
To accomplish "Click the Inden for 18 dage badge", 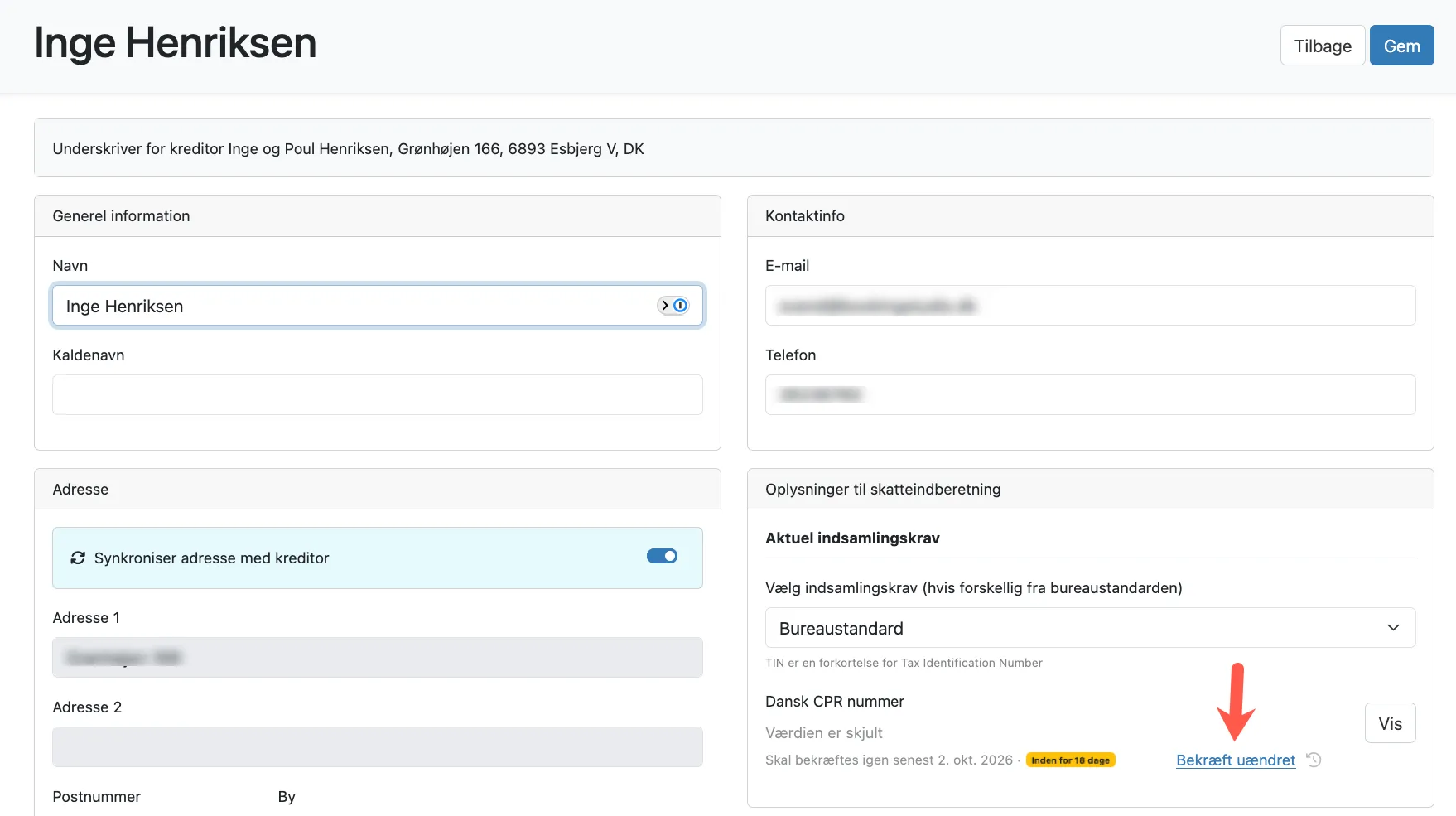I will (1070, 760).
